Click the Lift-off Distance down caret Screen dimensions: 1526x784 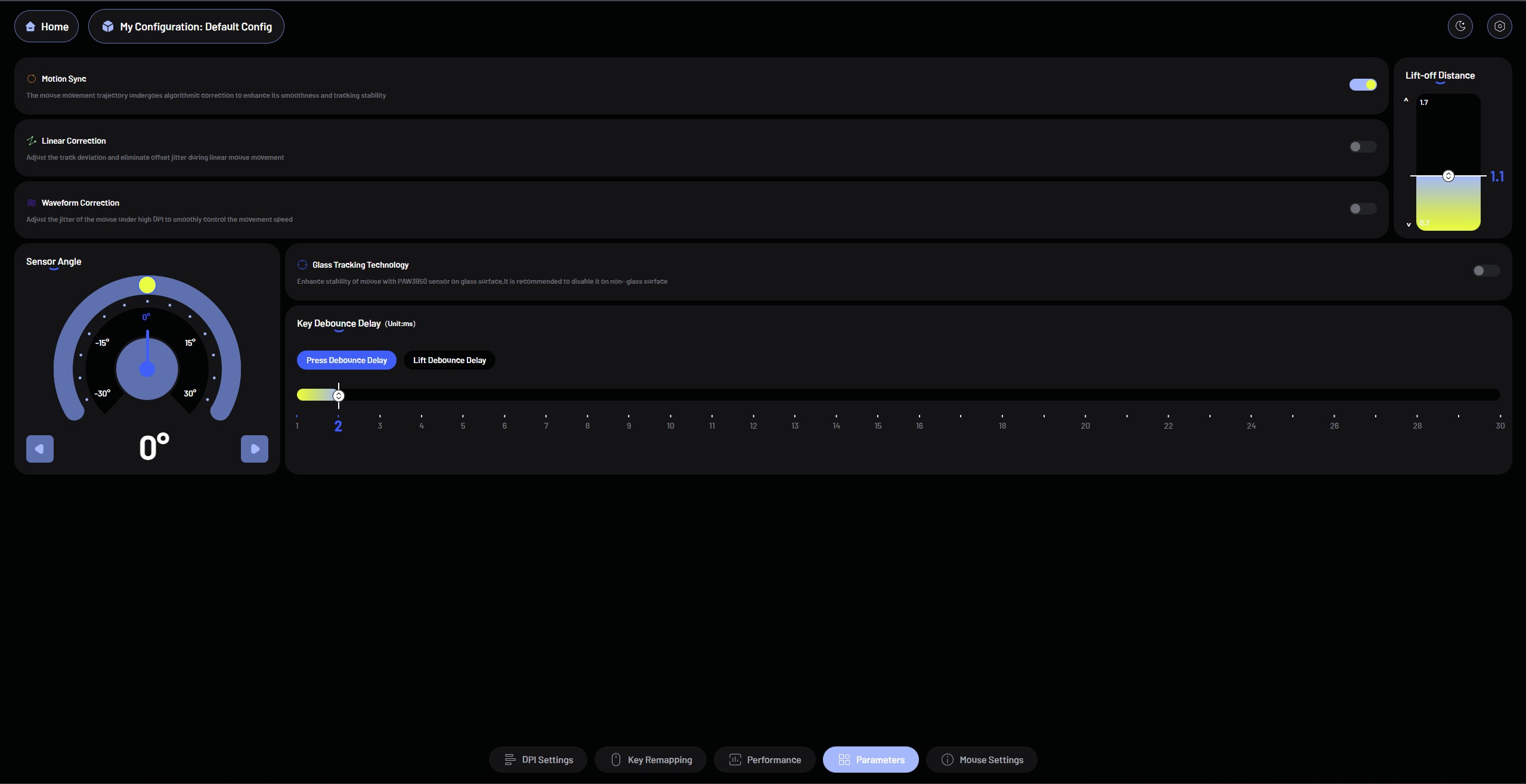click(x=1408, y=225)
